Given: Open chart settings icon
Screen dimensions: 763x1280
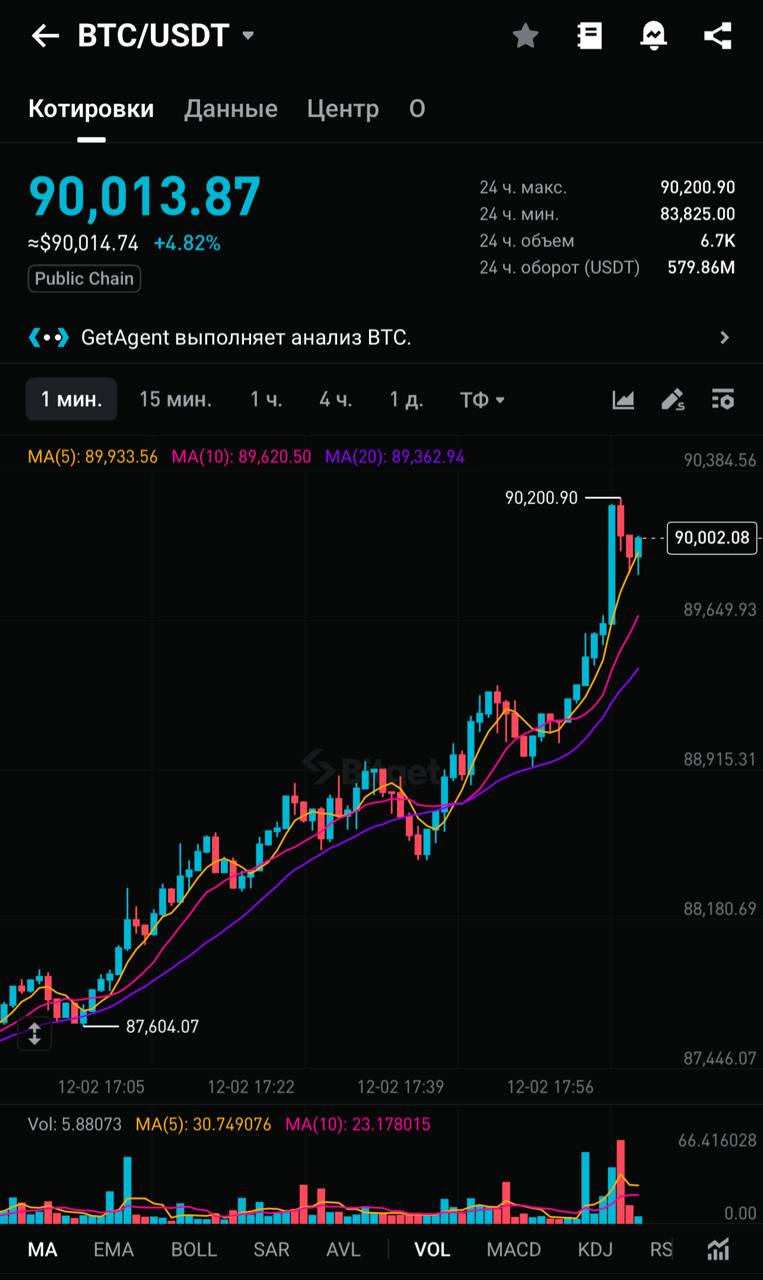Looking at the screenshot, I should (722, 400).
